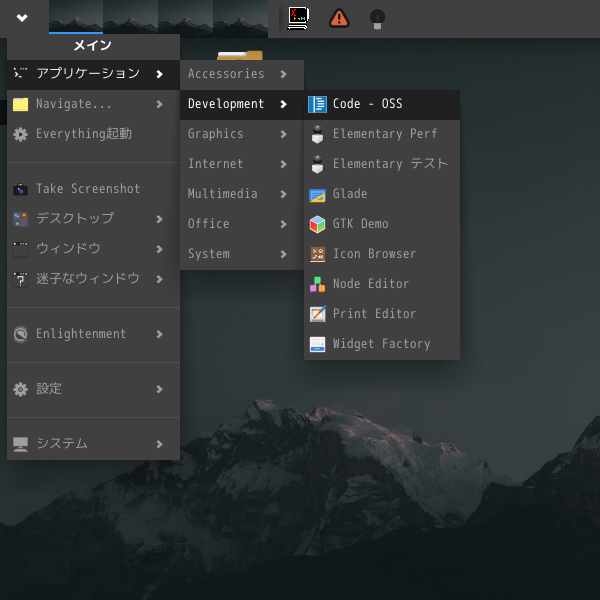The image size is (600, 600).
Task: Choose Everything起動 entry
Action: click(93, 134)
